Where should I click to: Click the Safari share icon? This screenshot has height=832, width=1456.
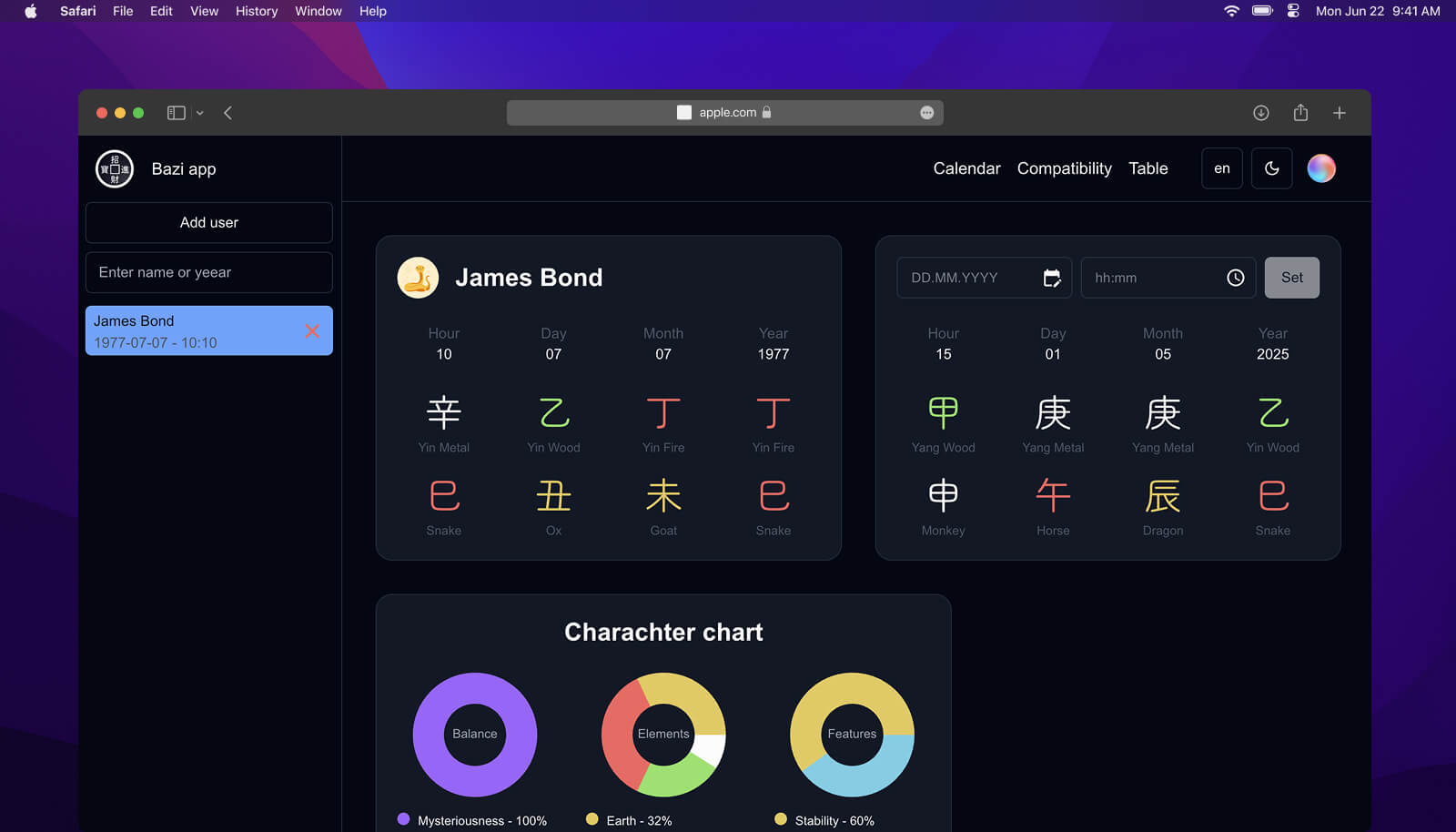point(1300,112)
